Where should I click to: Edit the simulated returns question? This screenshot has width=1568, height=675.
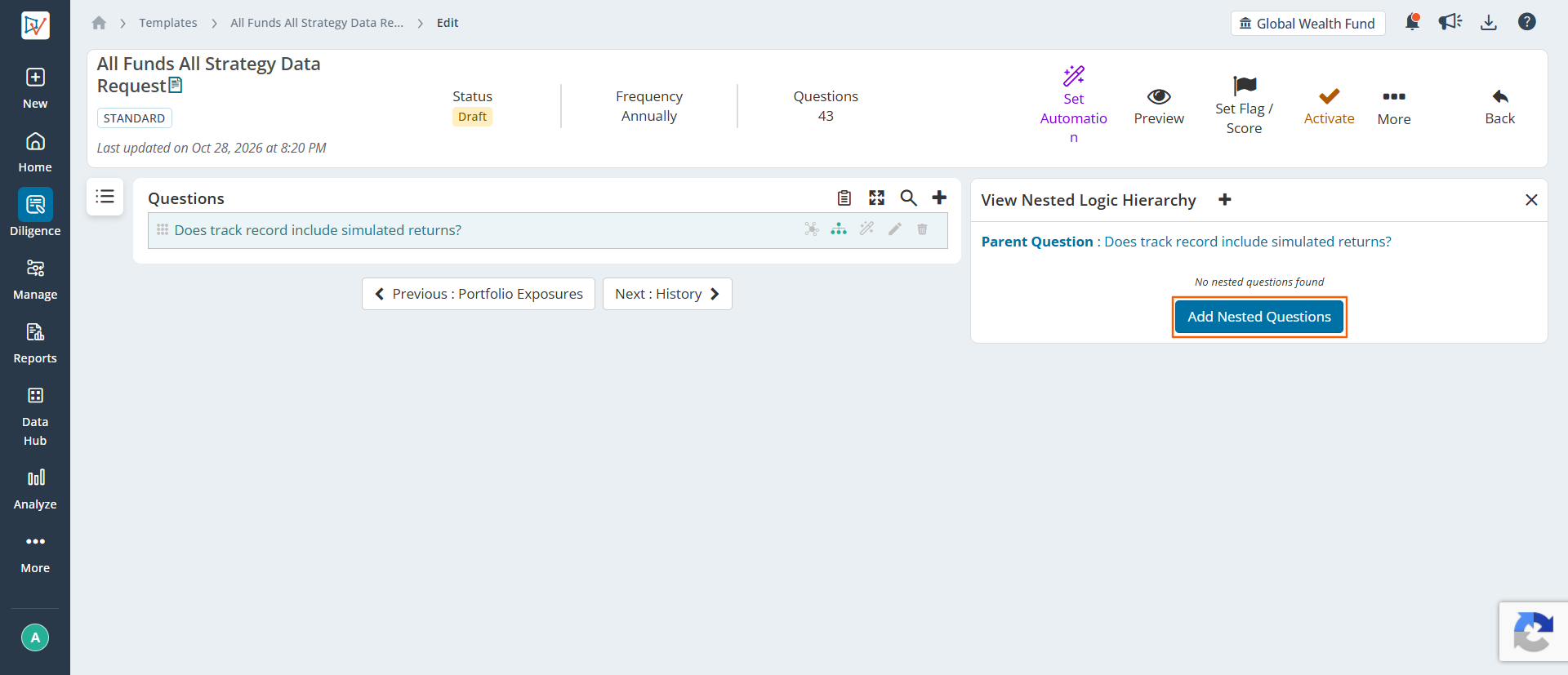(x=895, y=229)
